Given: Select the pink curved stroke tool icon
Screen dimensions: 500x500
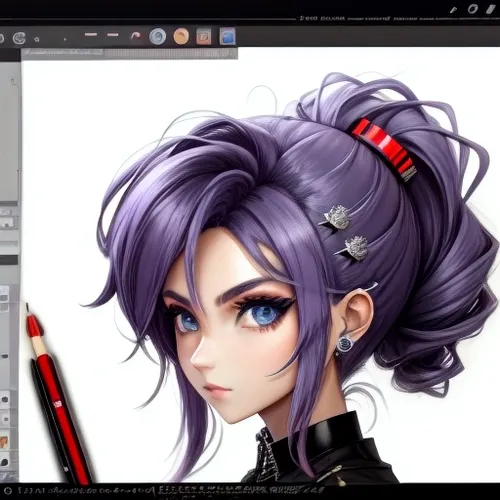Looking at the screenshot, I should tap(135, 36).
